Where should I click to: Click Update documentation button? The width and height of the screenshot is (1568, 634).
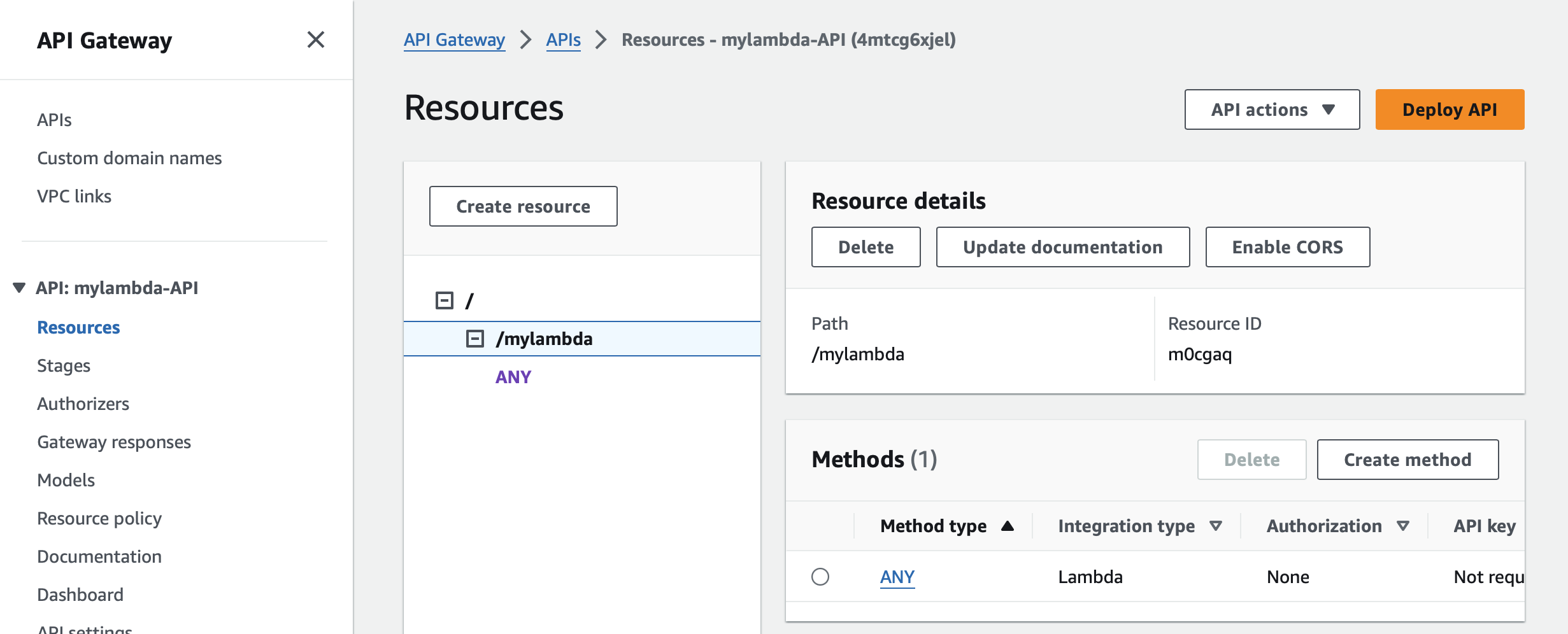click(1062, 247)
